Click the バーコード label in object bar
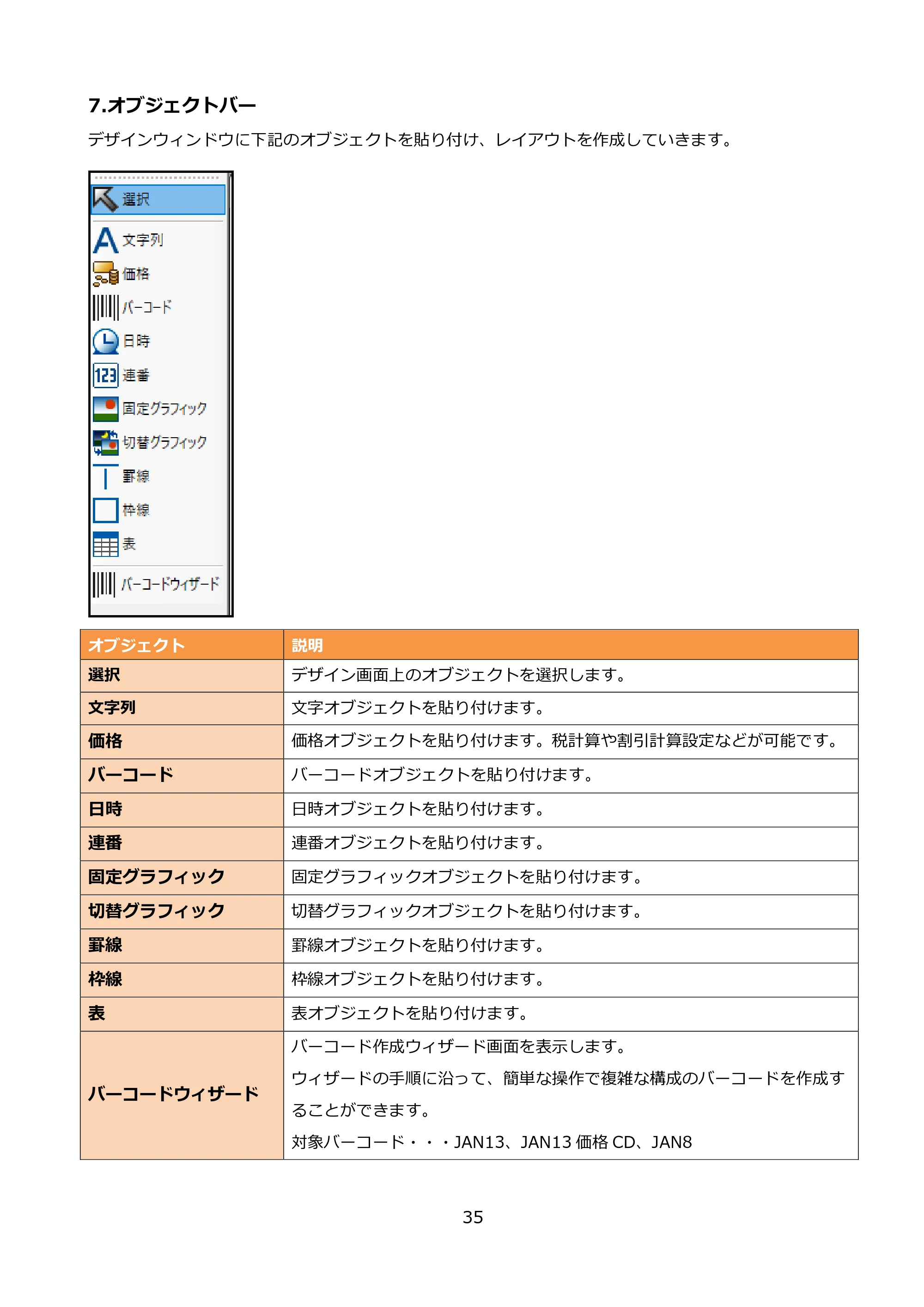This screenshot has height=1307, width=924. pos(147,307)
